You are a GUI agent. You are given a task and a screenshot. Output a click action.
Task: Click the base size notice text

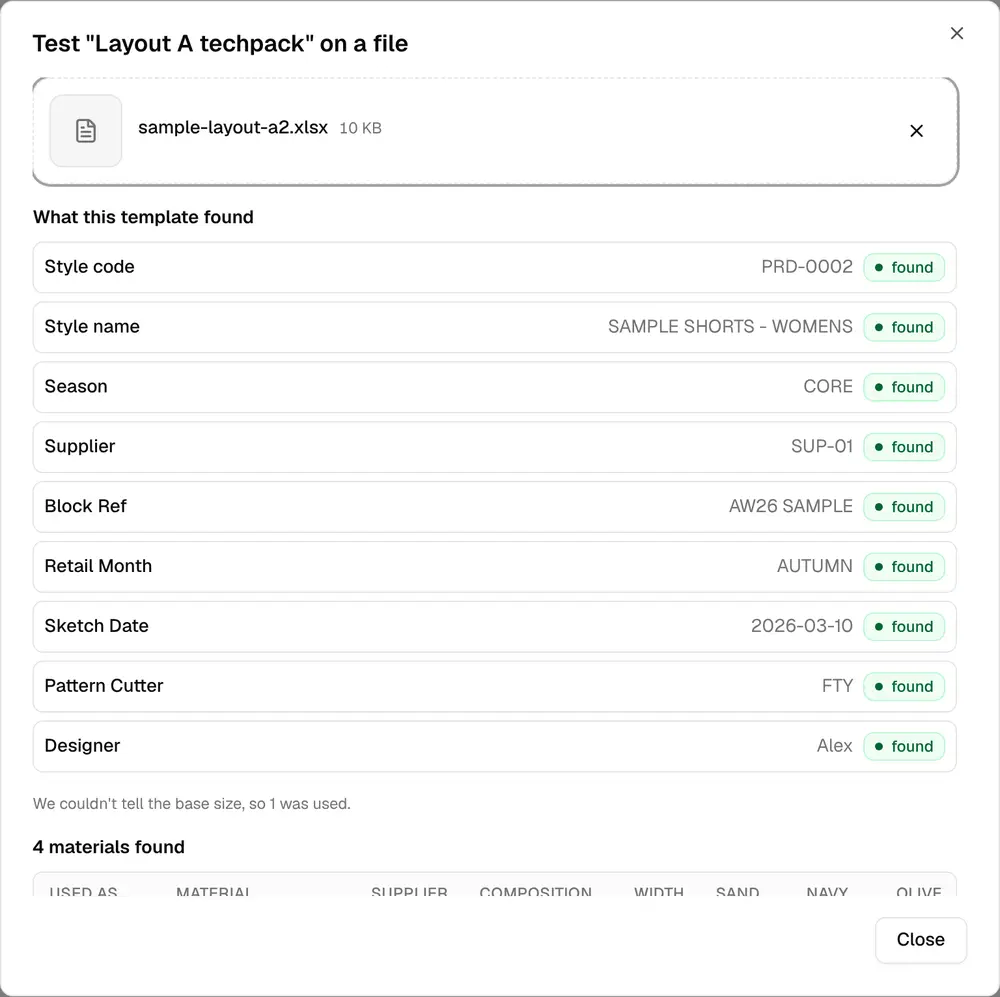192,804
